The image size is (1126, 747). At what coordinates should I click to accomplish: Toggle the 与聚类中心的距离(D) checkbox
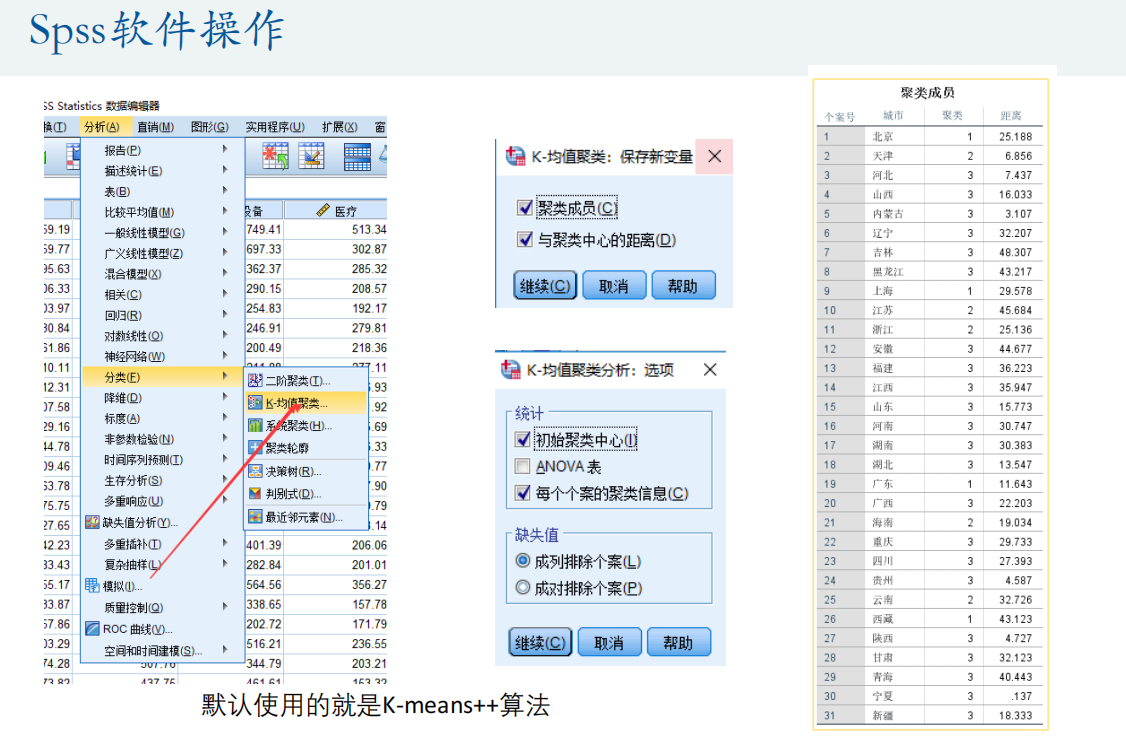click(525, 239)
